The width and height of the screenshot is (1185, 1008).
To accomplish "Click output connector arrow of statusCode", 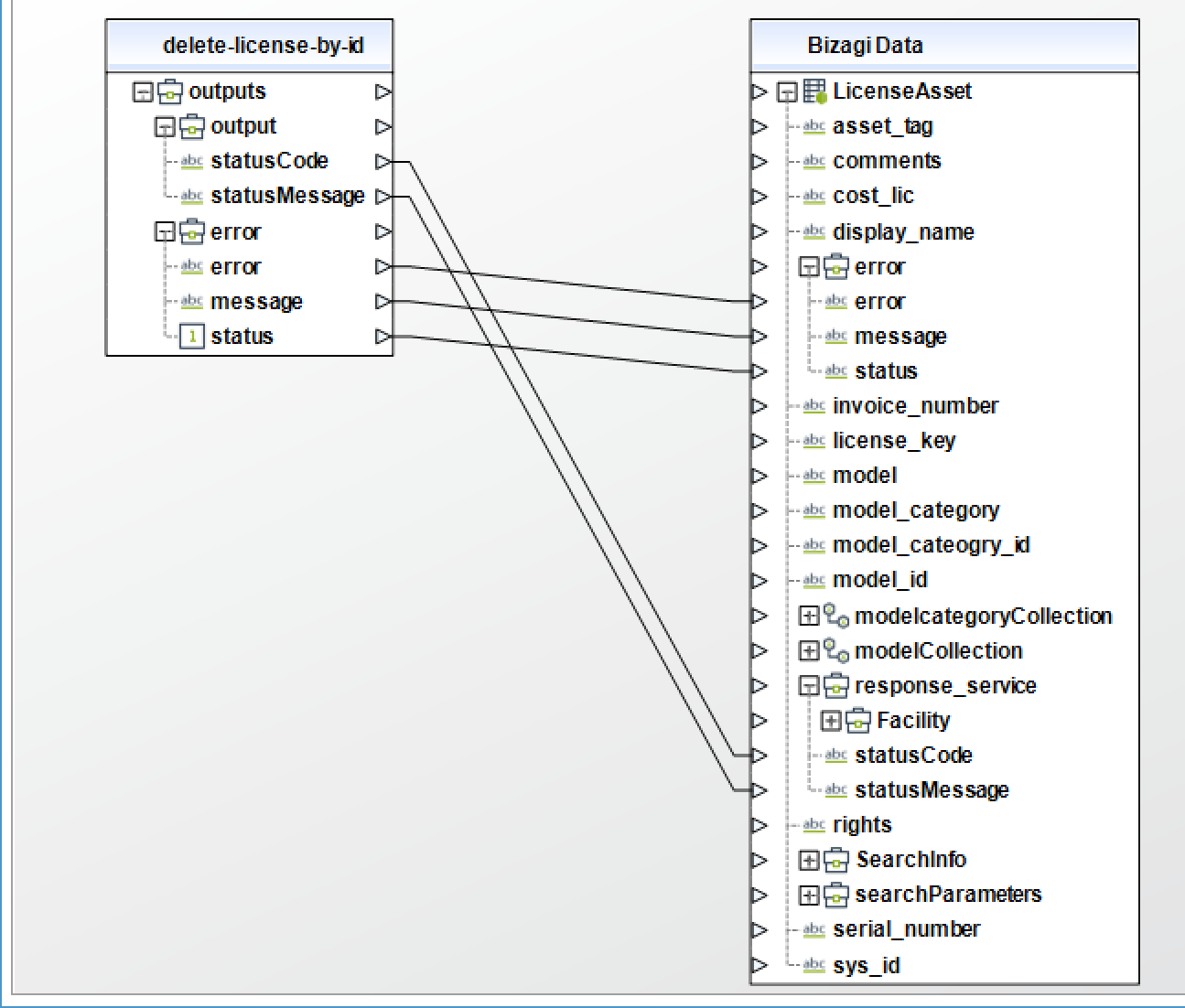I will click(383, 162).
